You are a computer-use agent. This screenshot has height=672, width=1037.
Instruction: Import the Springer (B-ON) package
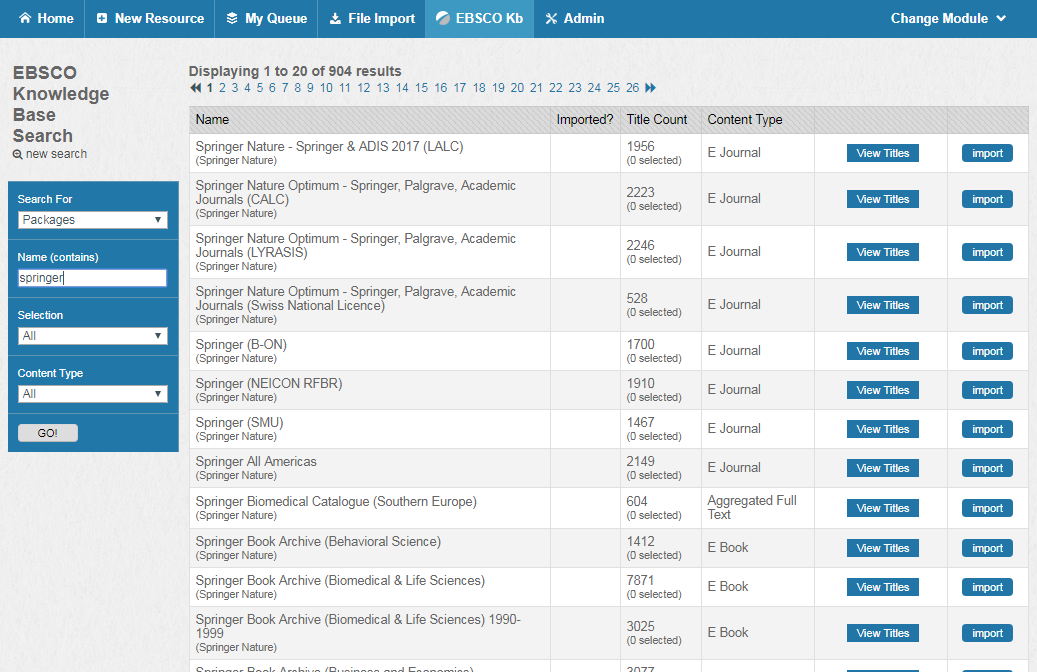pyautogui.click(x=987, y=351)
